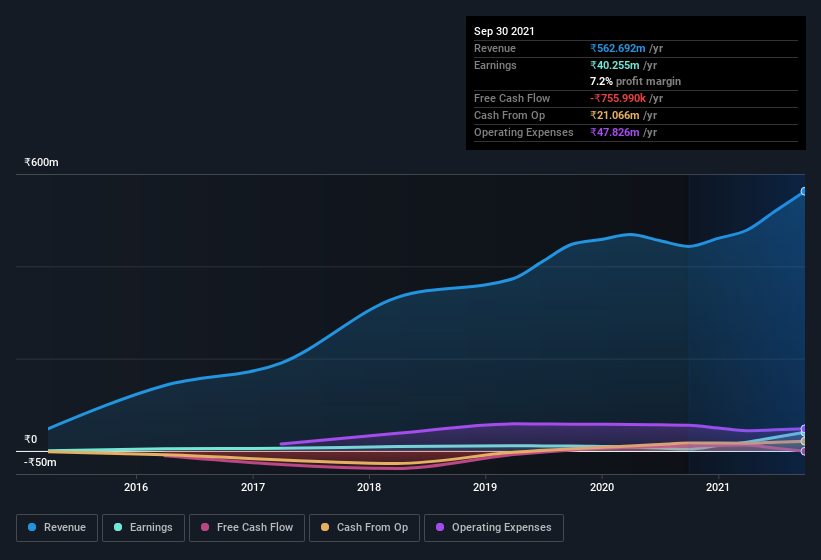Toggle the Operating Expenses legend button
Screen dimensions: 821x560
[494, 528]
